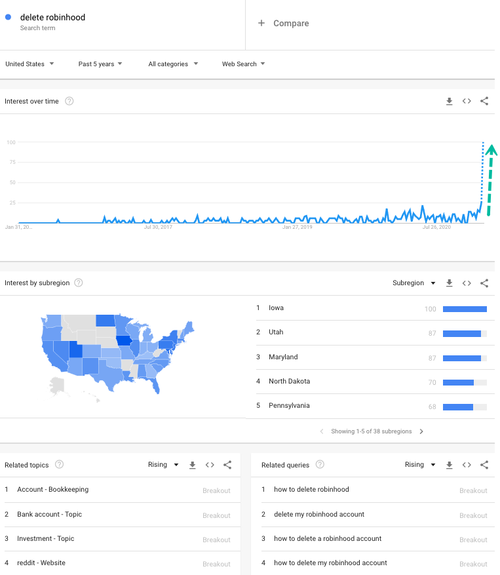Image resolution: width=500 pixels, height=575 pixels.
Task: Switch Related topics Rising filter
Action: (163, 465)
